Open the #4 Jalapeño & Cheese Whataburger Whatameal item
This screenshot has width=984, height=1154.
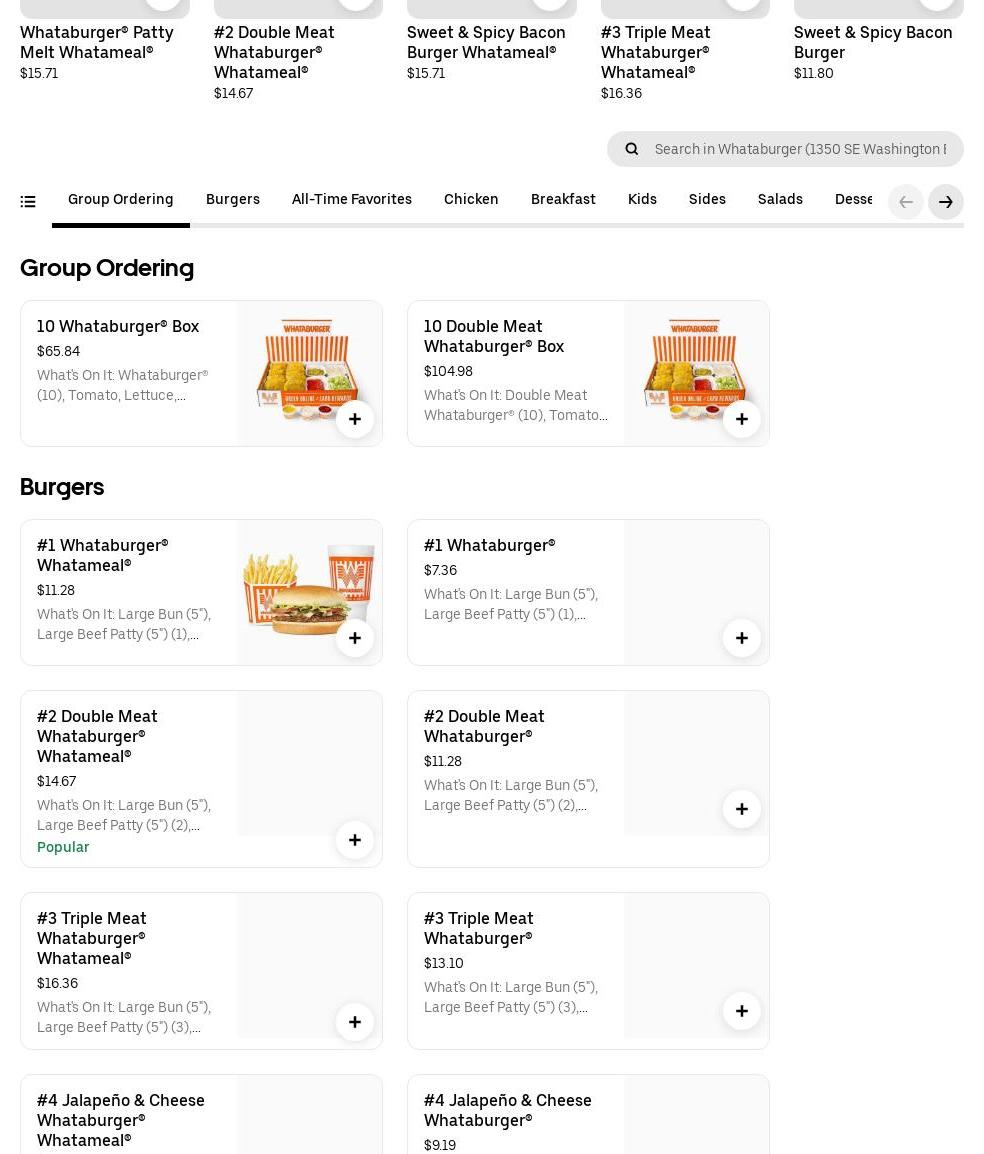pyautogui.click(x=121, y=1119)
